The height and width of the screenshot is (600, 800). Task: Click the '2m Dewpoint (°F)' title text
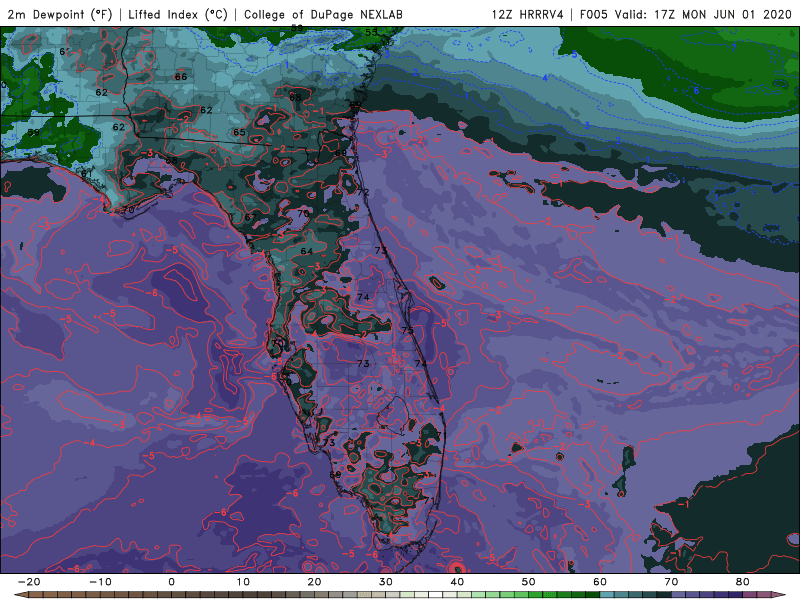point(60,14)
